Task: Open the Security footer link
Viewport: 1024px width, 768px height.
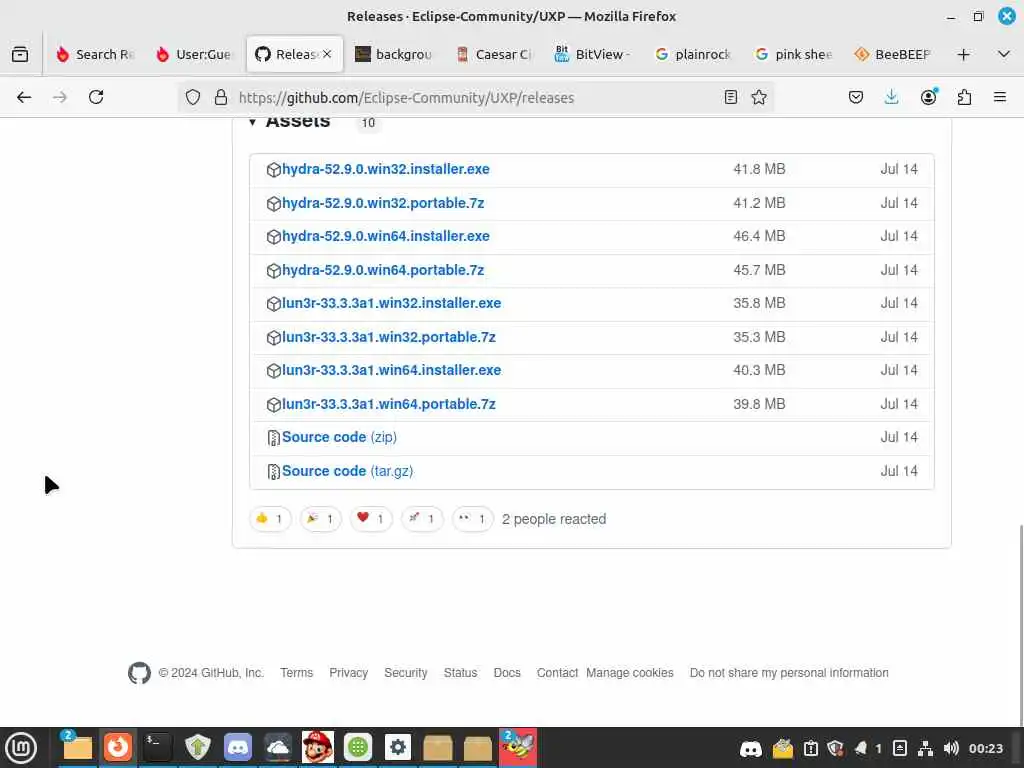Action: 406,673
